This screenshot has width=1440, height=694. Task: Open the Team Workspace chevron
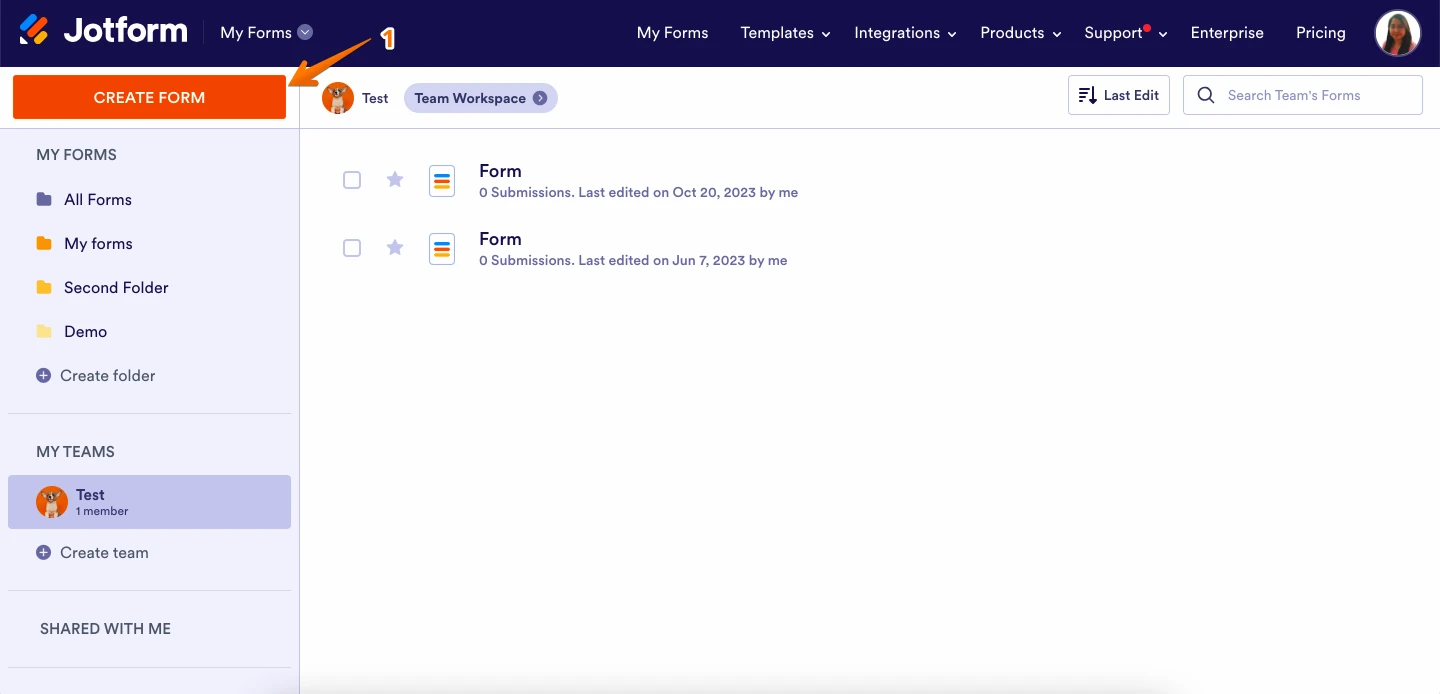[540, 98]
